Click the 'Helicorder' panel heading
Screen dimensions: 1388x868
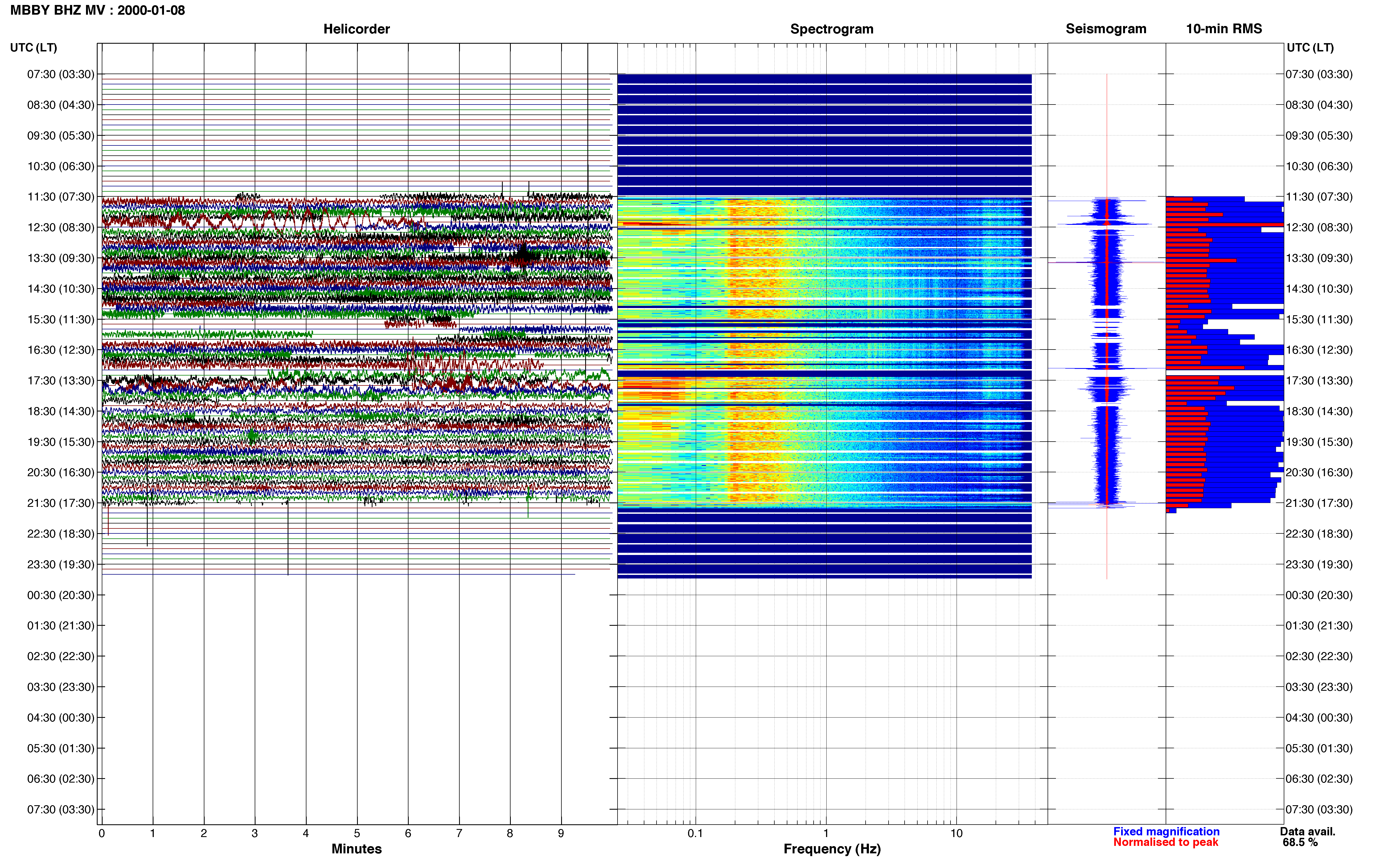pos(356,29)
